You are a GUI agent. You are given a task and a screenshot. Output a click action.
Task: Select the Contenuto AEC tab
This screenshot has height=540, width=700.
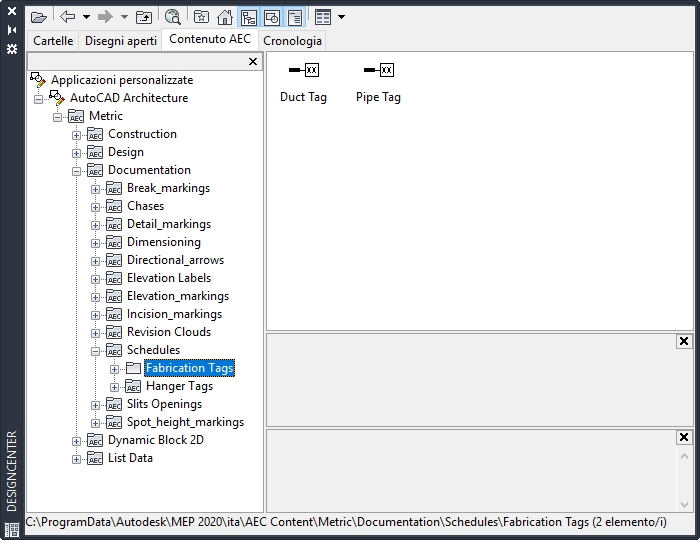click(210, 39)
